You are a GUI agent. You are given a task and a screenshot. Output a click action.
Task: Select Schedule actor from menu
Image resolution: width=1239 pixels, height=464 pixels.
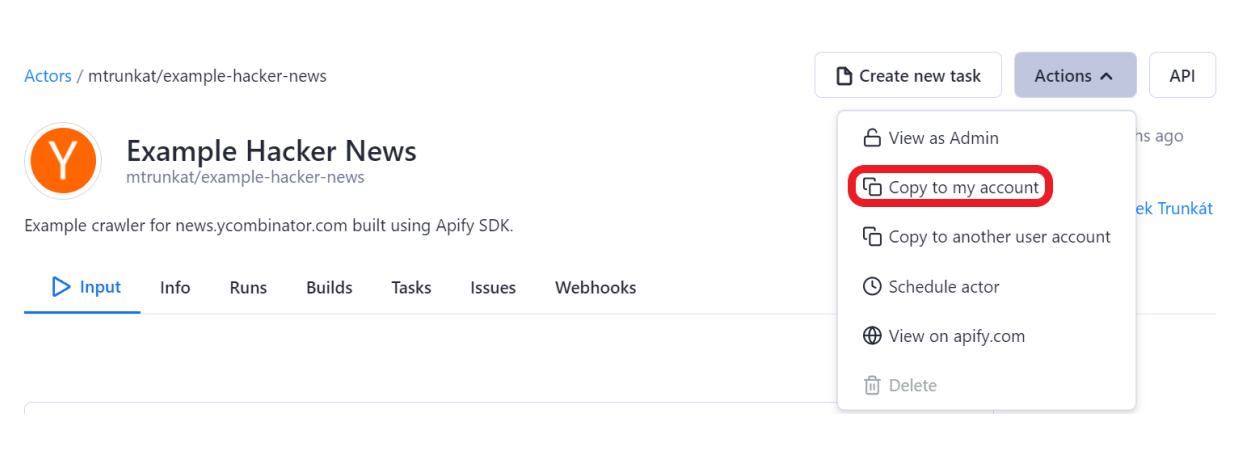tap(987, 287)
